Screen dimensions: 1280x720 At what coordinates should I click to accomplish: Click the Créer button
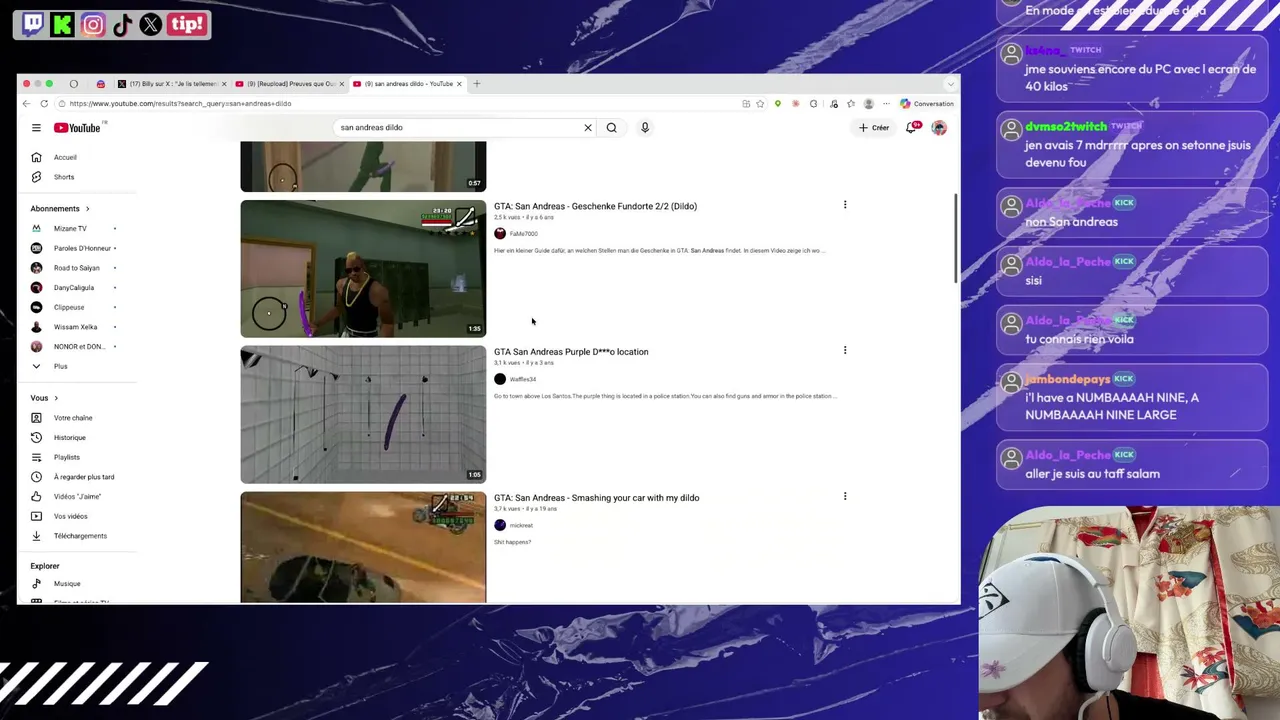[874, 128]
